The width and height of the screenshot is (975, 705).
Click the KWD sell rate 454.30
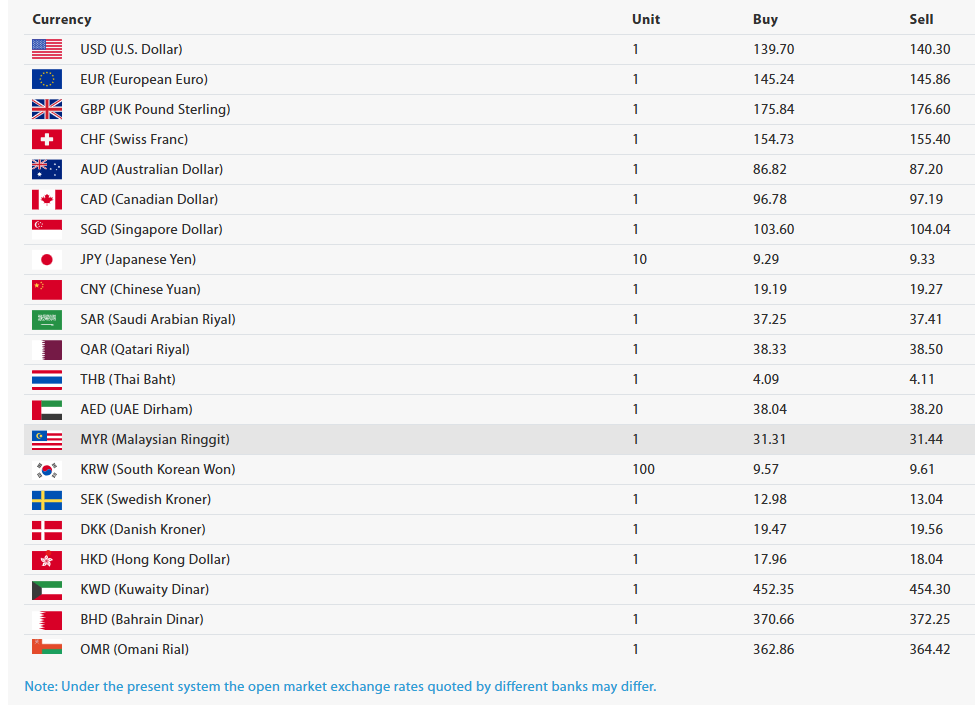930,589
